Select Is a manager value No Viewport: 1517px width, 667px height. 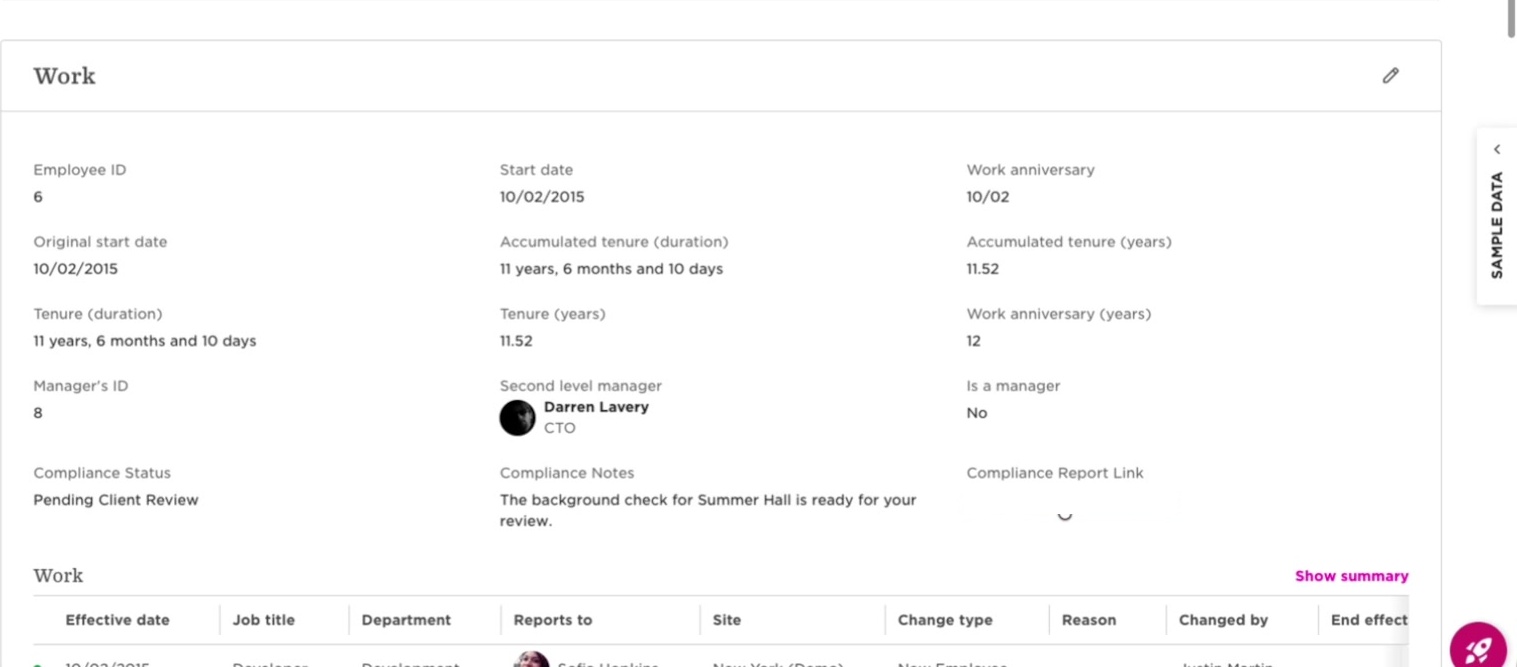pyautogui.click(x=977, y=413)
